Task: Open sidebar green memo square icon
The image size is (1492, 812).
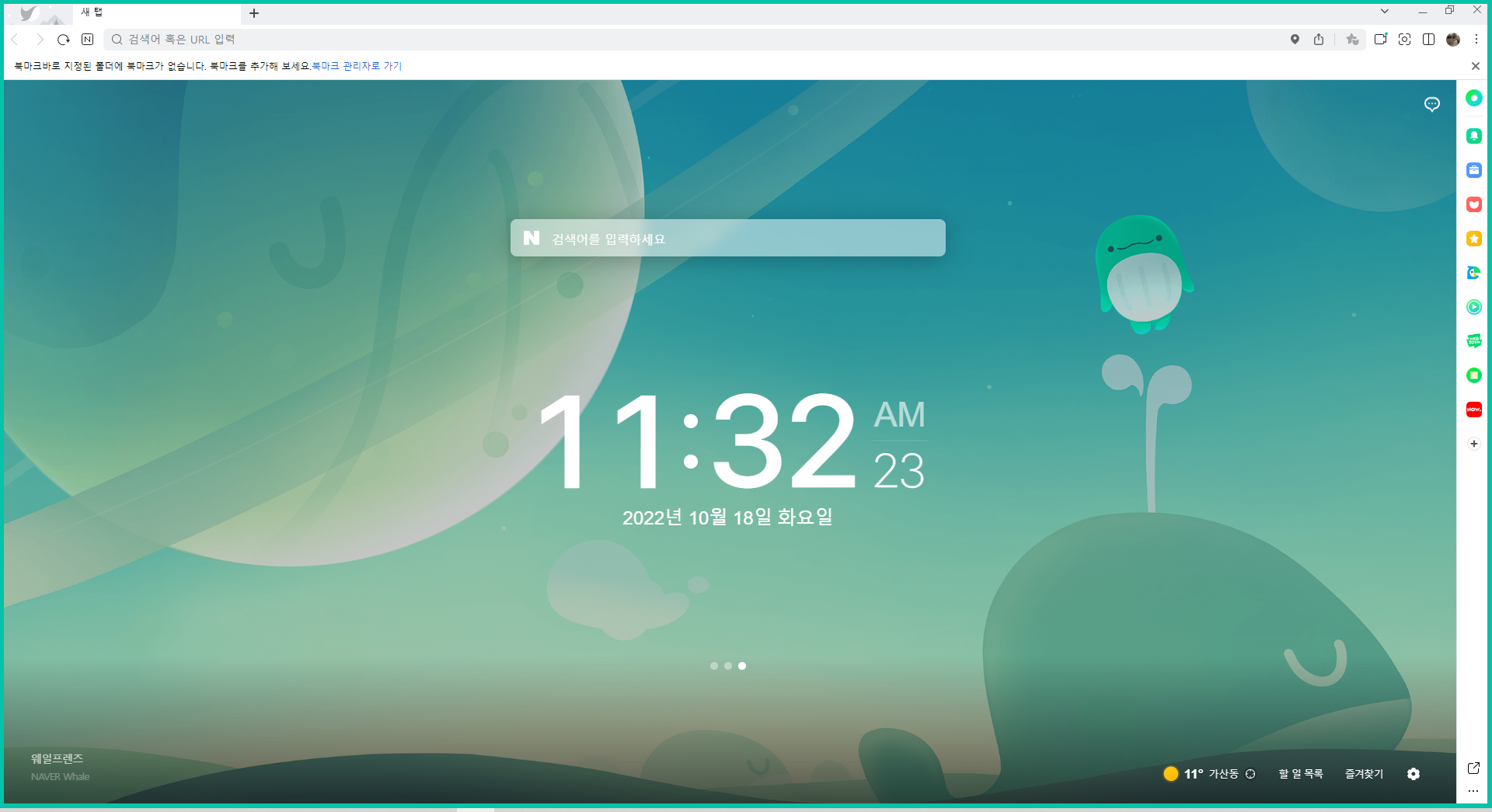Action: click(1474, 375)
